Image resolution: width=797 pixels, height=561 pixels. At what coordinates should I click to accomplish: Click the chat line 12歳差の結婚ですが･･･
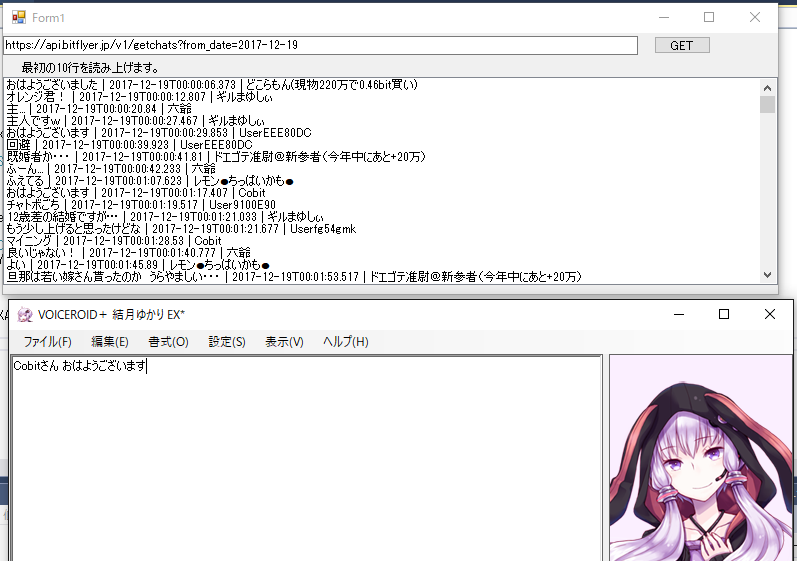tap(165, 217)
